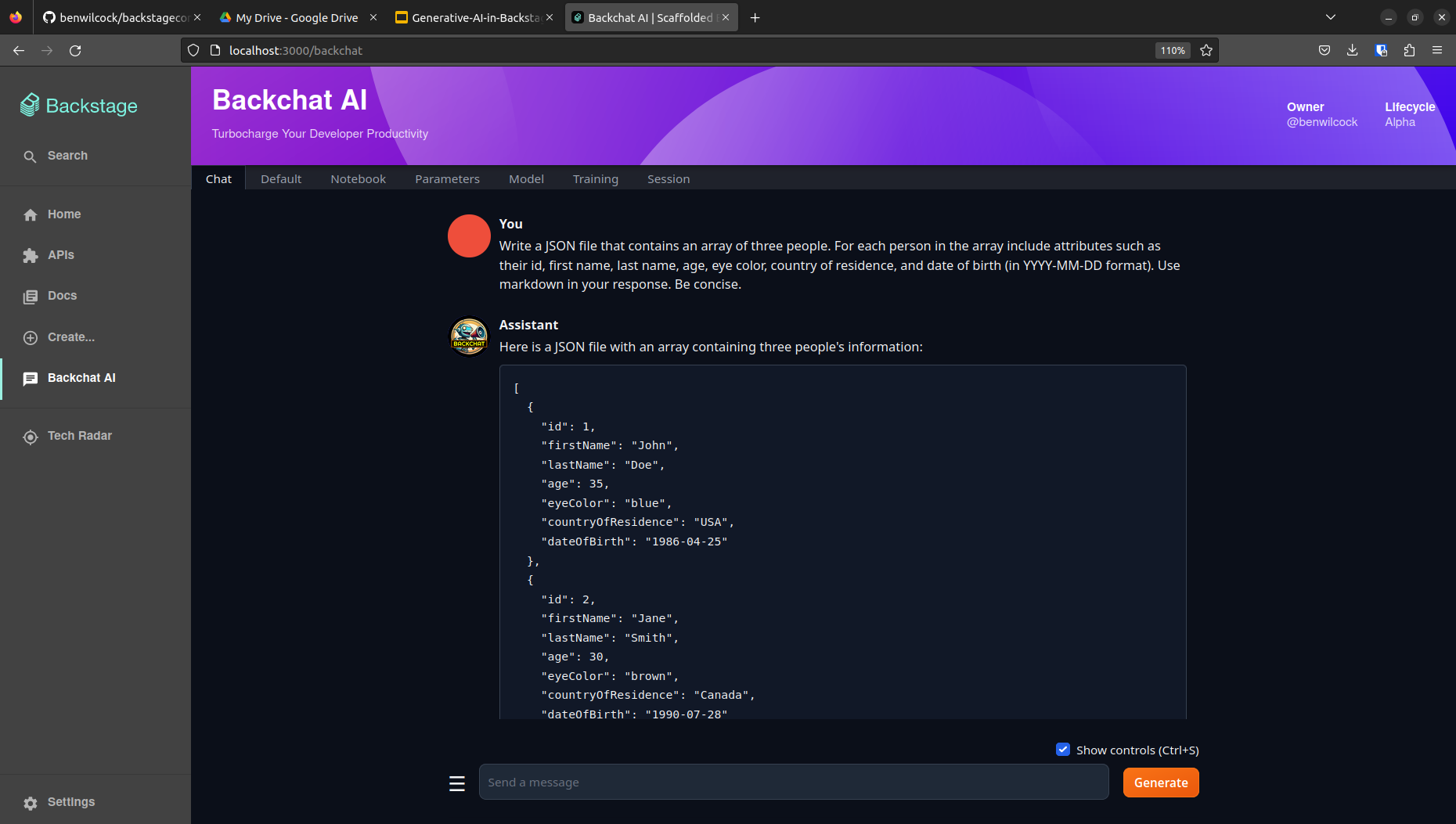Click the "dateOfBirth": "1986-04-25" line

634,542
